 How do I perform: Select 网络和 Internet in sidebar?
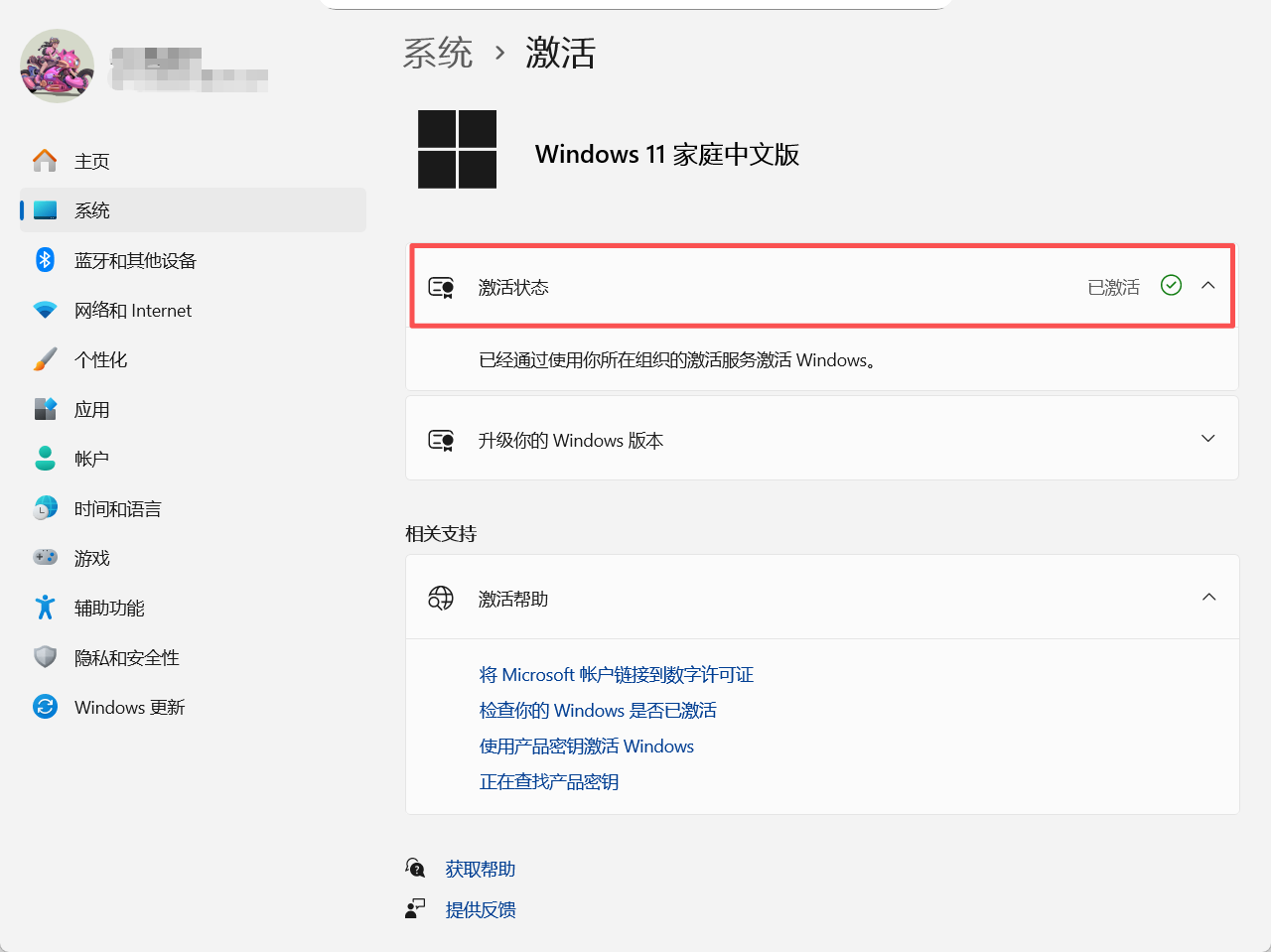132,310
